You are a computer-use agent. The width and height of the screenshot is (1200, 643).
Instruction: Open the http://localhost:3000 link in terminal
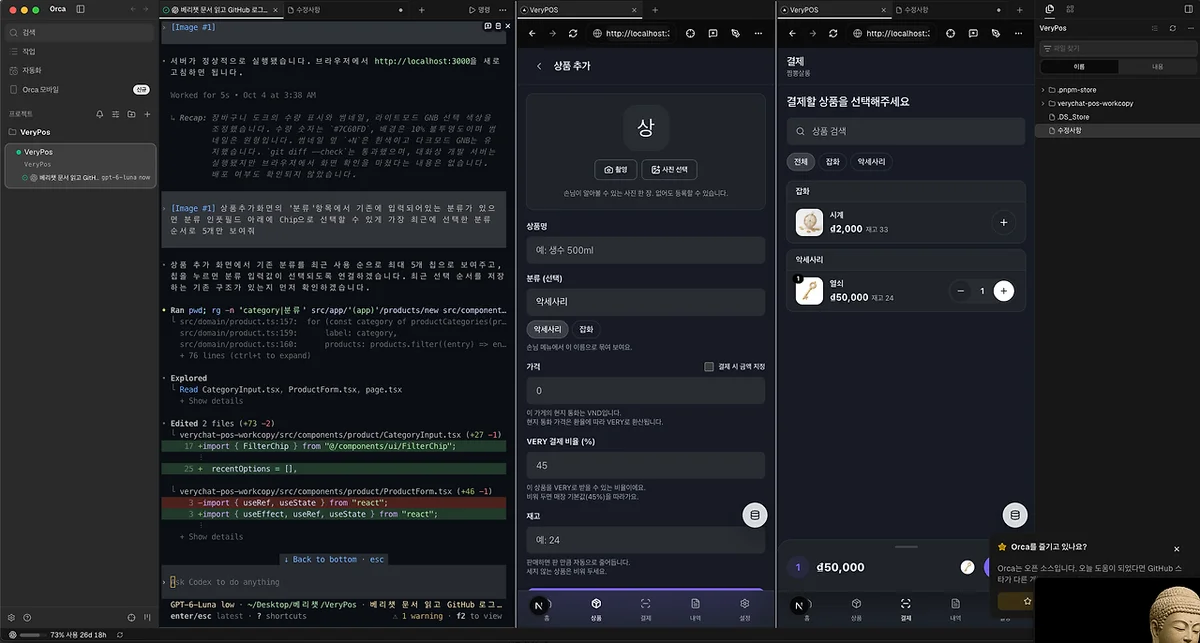[436, 61]
